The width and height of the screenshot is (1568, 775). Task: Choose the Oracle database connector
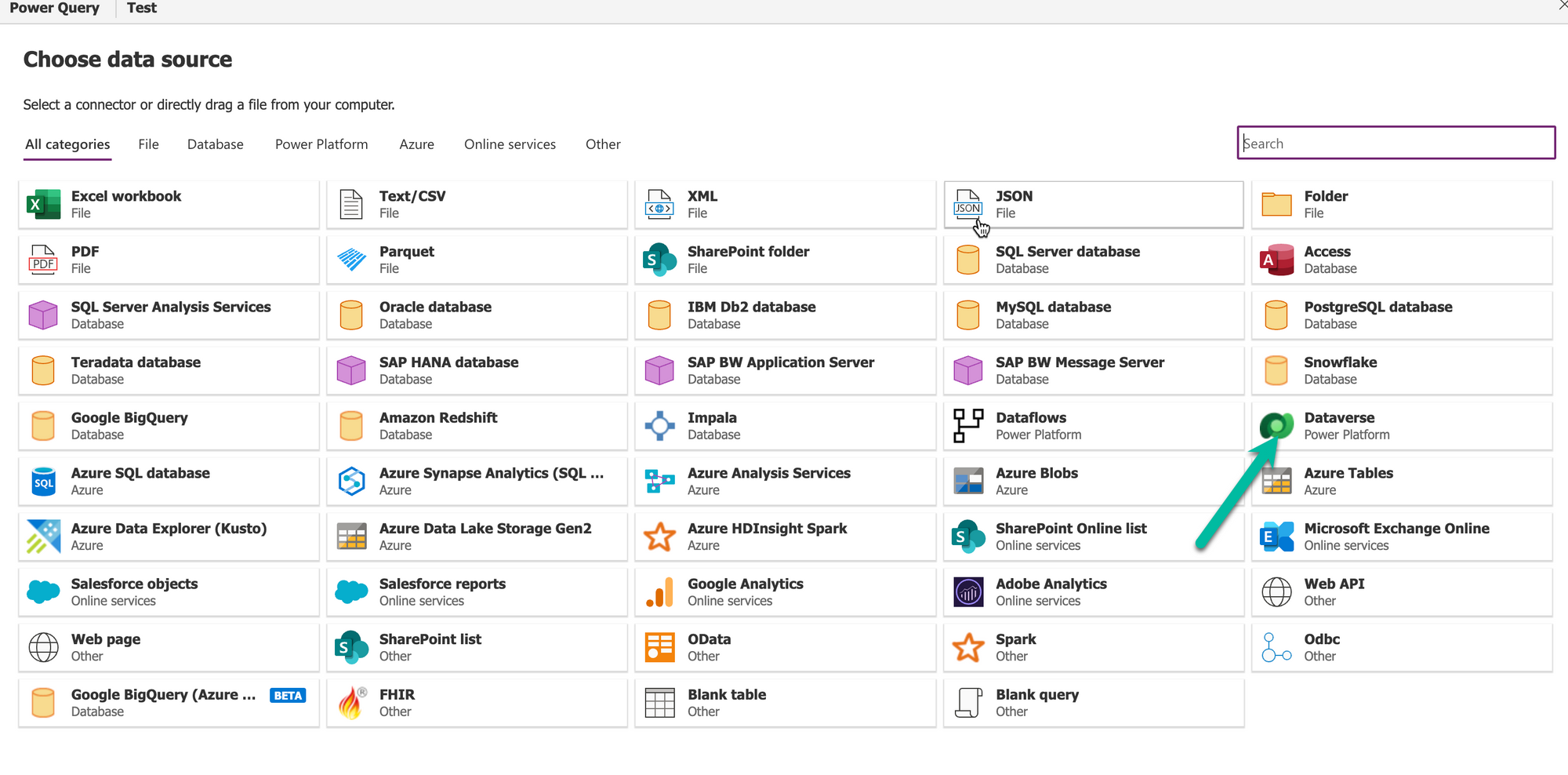(477, 315)
